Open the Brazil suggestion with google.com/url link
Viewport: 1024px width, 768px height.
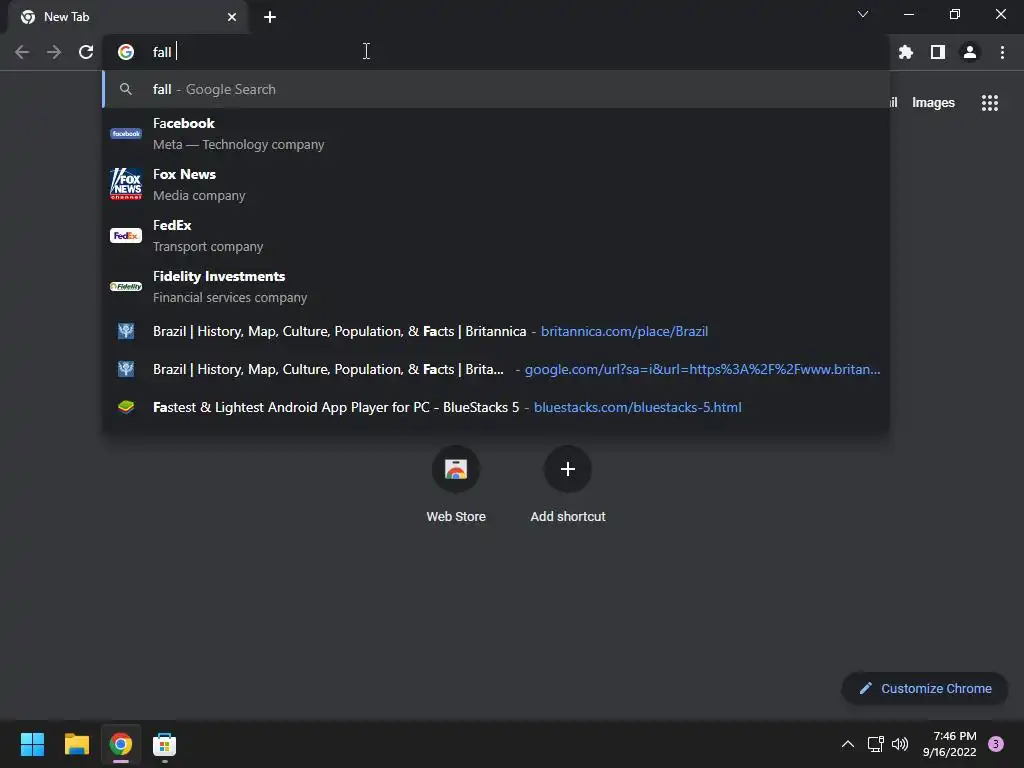pyautogui.click(x=496, y=369)
